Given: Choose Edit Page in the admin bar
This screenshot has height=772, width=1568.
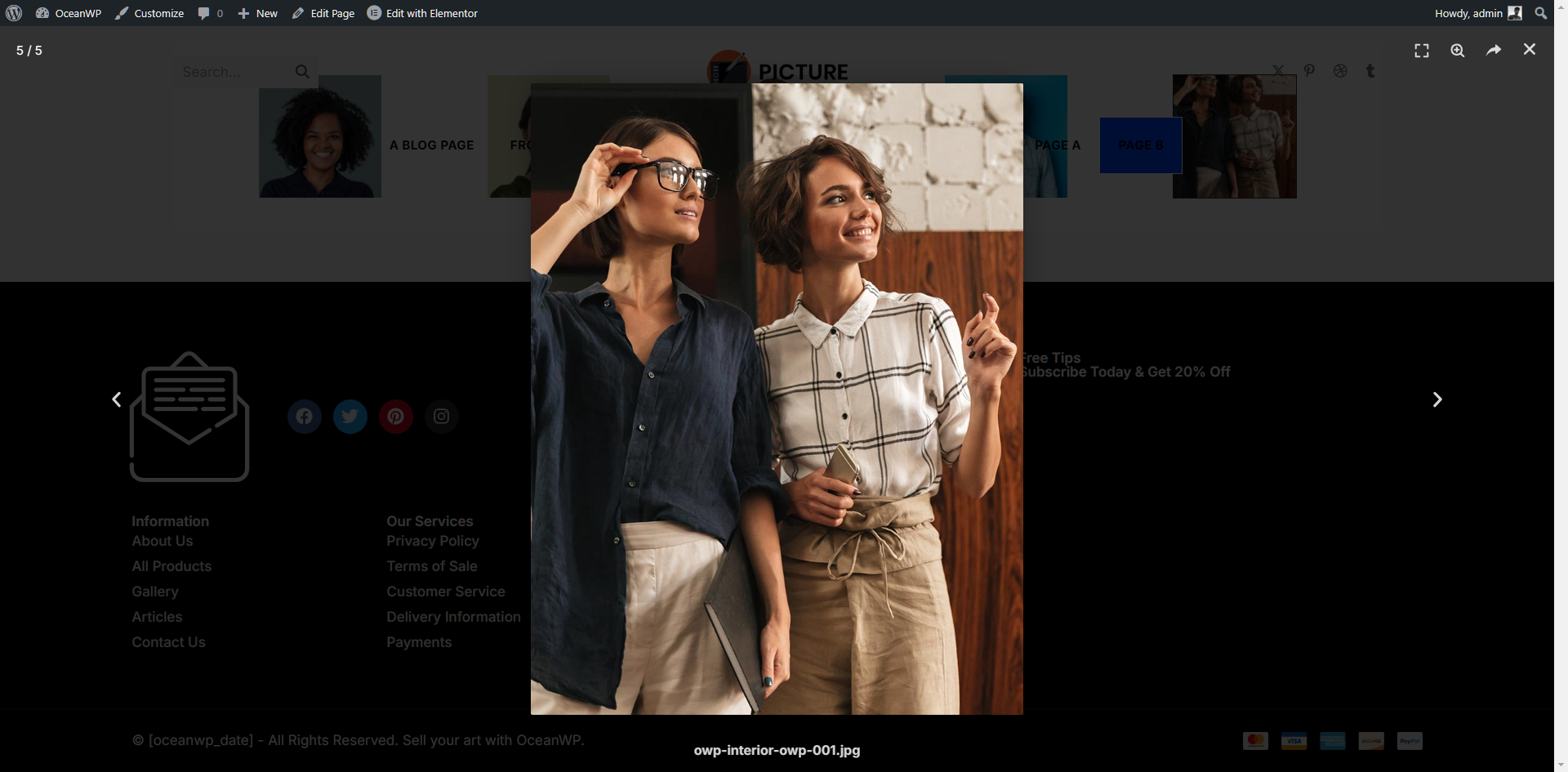Looking at the screenshot, I should (323, 13).
